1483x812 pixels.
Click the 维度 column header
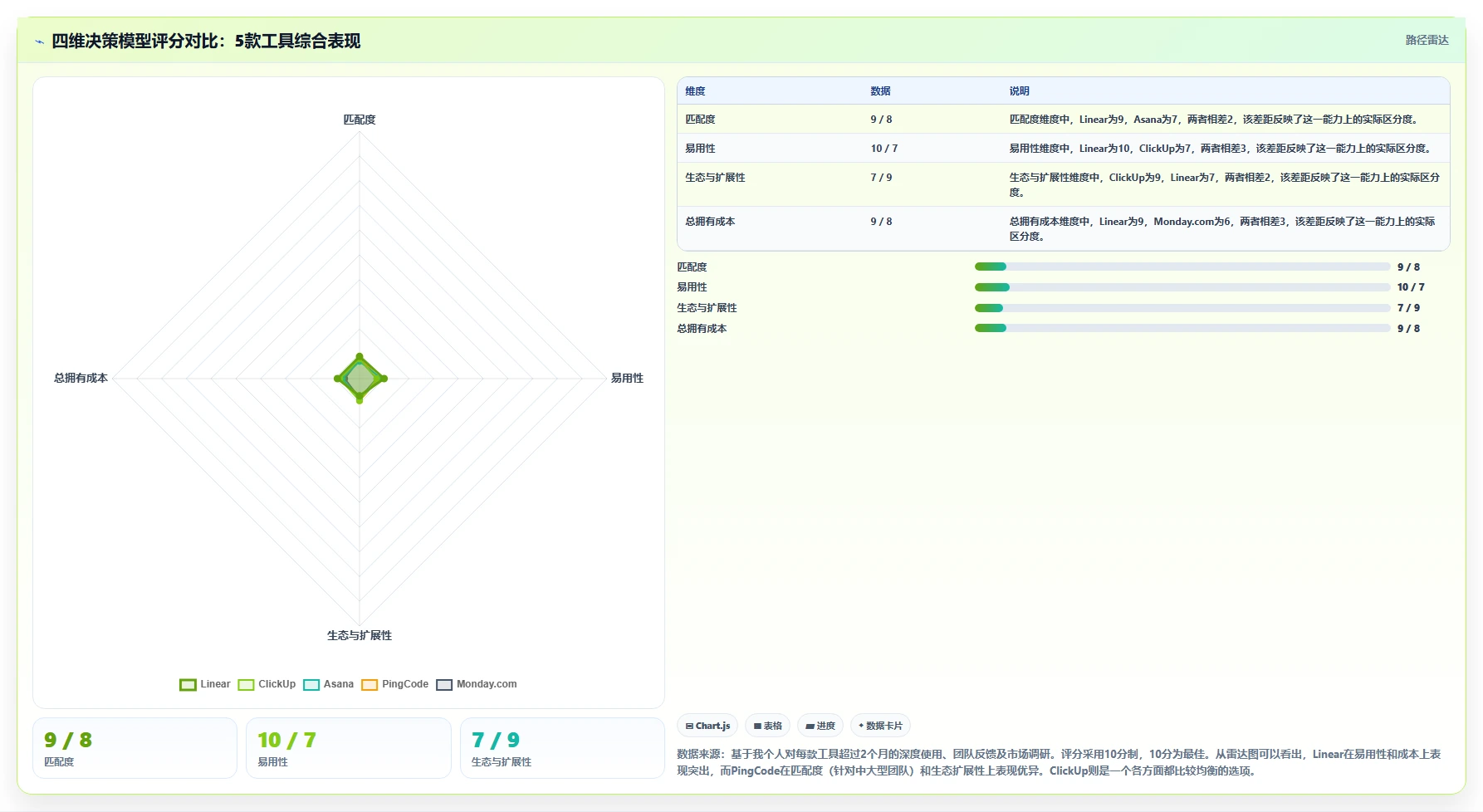coord(695,91)
